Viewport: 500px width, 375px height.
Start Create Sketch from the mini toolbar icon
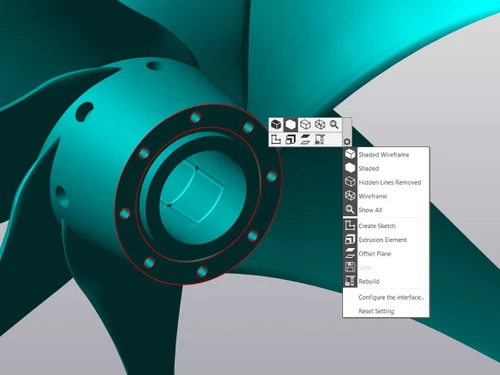[276, 139]
